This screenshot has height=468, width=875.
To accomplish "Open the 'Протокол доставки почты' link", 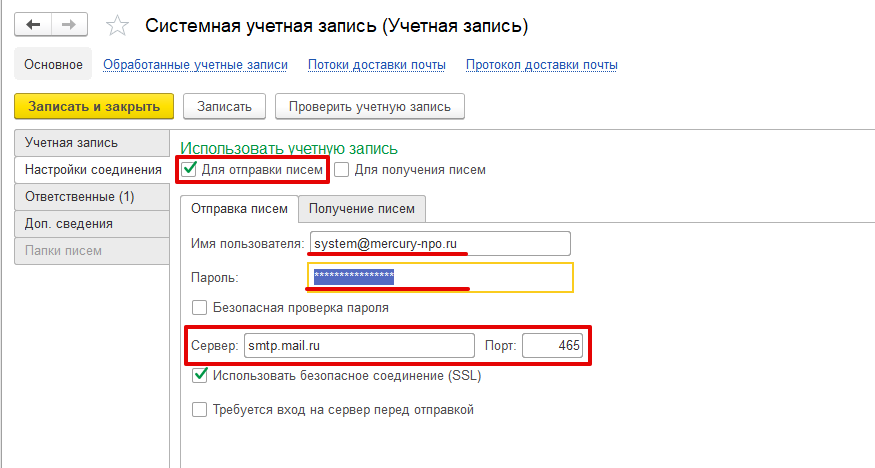I will pyautogui.click(x=541, y=65).
